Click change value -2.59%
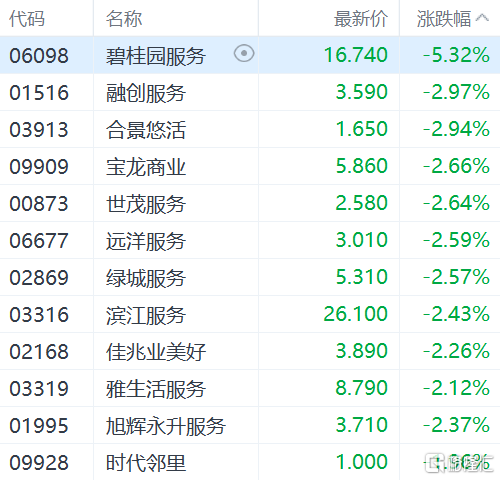Image resolution: width=500 pixels, height=480 pixels. click(456, 240)
